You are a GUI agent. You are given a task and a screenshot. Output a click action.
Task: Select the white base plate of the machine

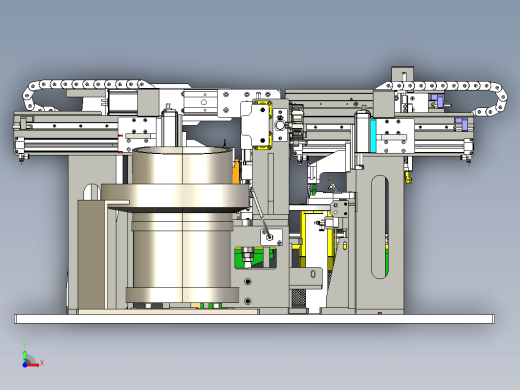tap(254, 319)
